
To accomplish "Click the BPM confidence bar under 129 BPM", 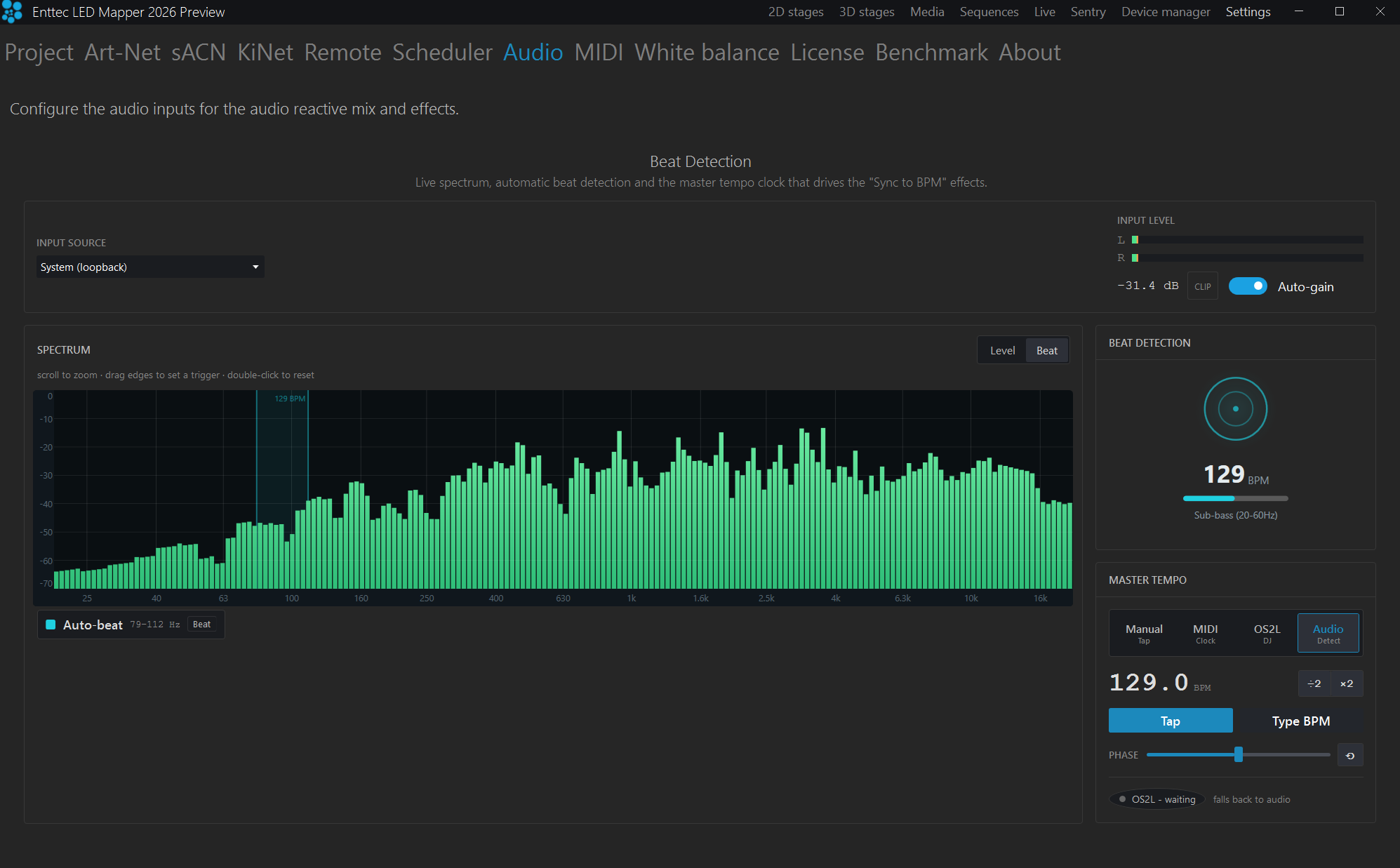I will click(1235, 498).
